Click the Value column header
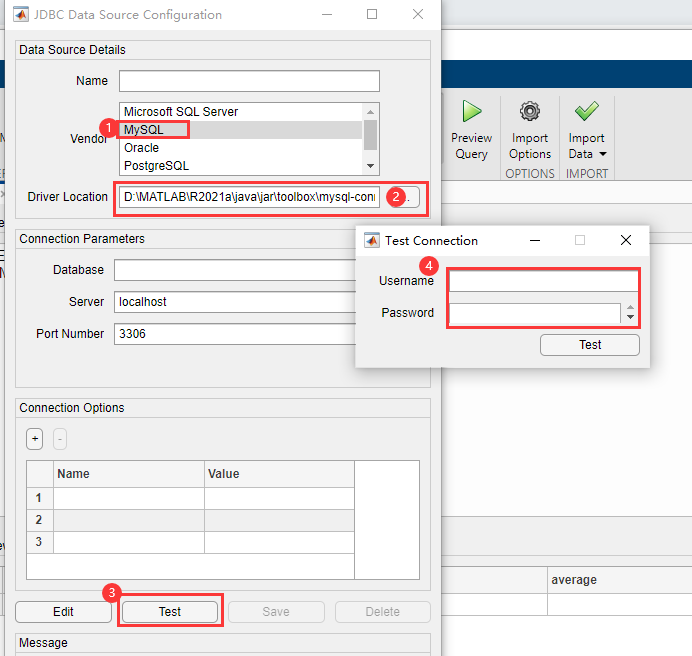The width and height of the screenshot is (692, 656). 279,474
